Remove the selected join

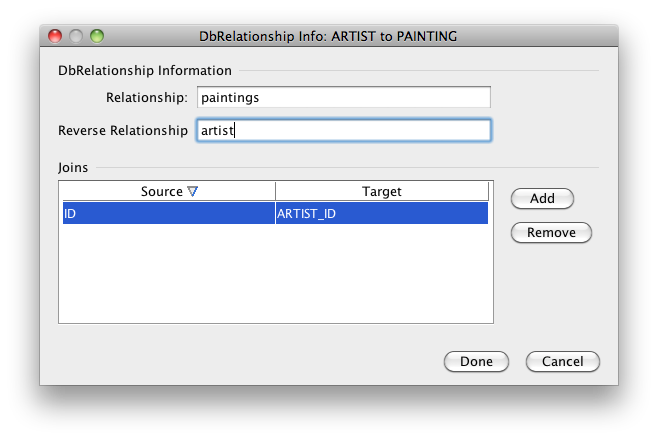[551, 233]
